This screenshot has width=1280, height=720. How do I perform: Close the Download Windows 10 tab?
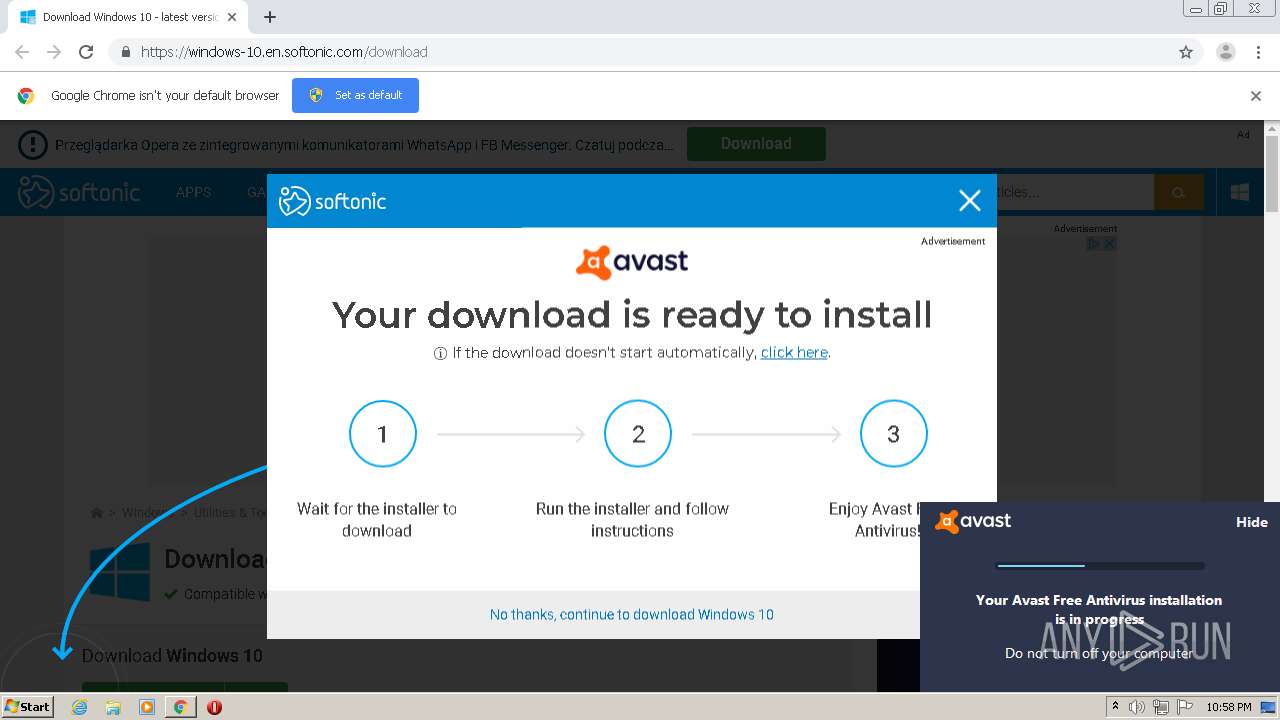click(232, 17)
